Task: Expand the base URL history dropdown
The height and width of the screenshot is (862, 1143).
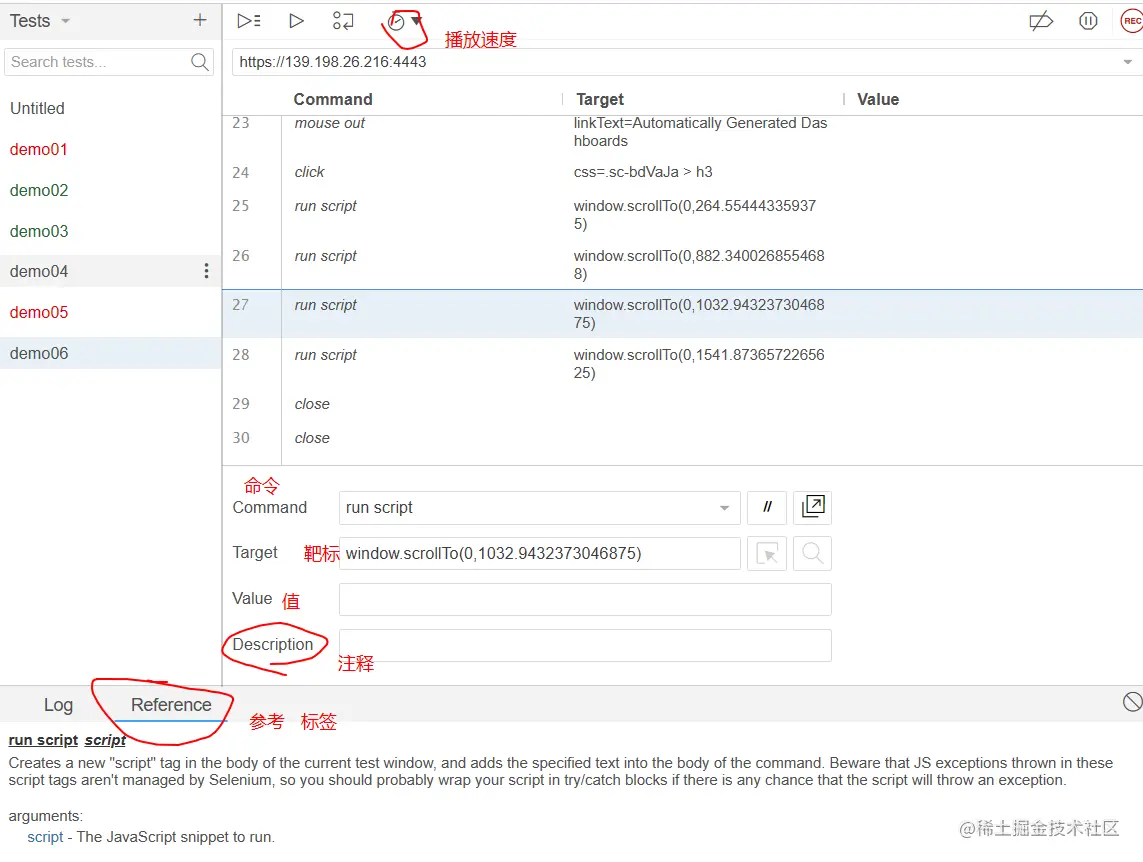Action: [1128, 62]
